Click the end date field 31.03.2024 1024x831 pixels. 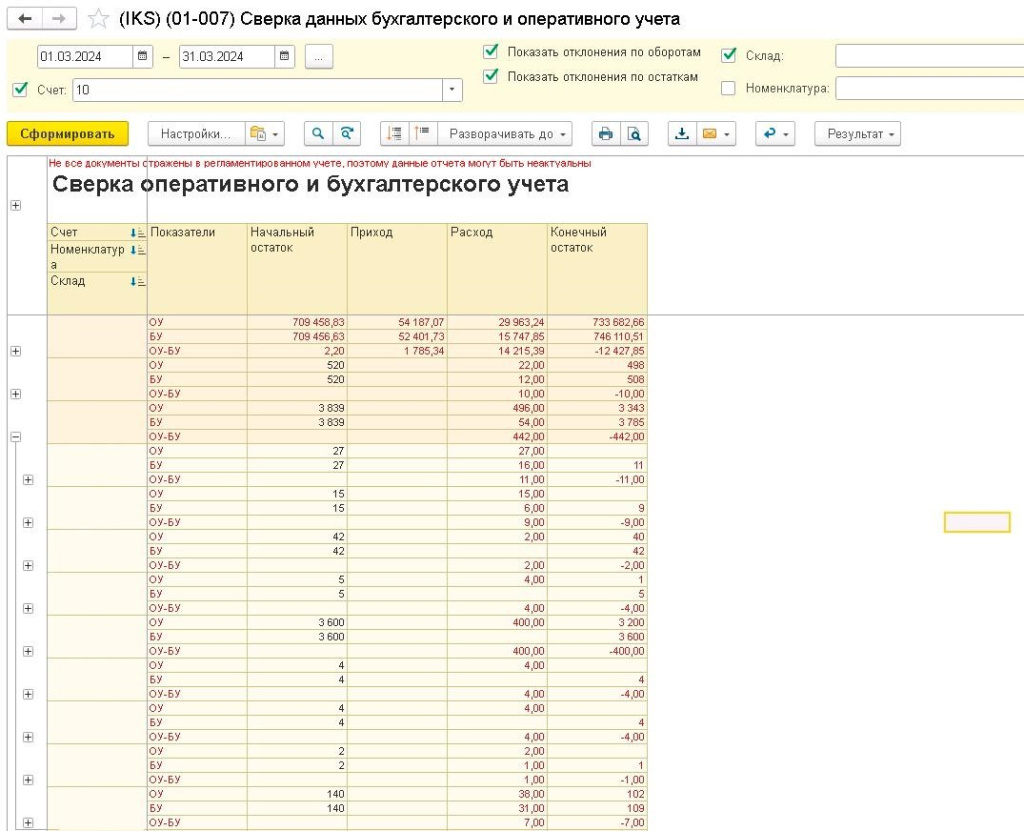[227, 57]
